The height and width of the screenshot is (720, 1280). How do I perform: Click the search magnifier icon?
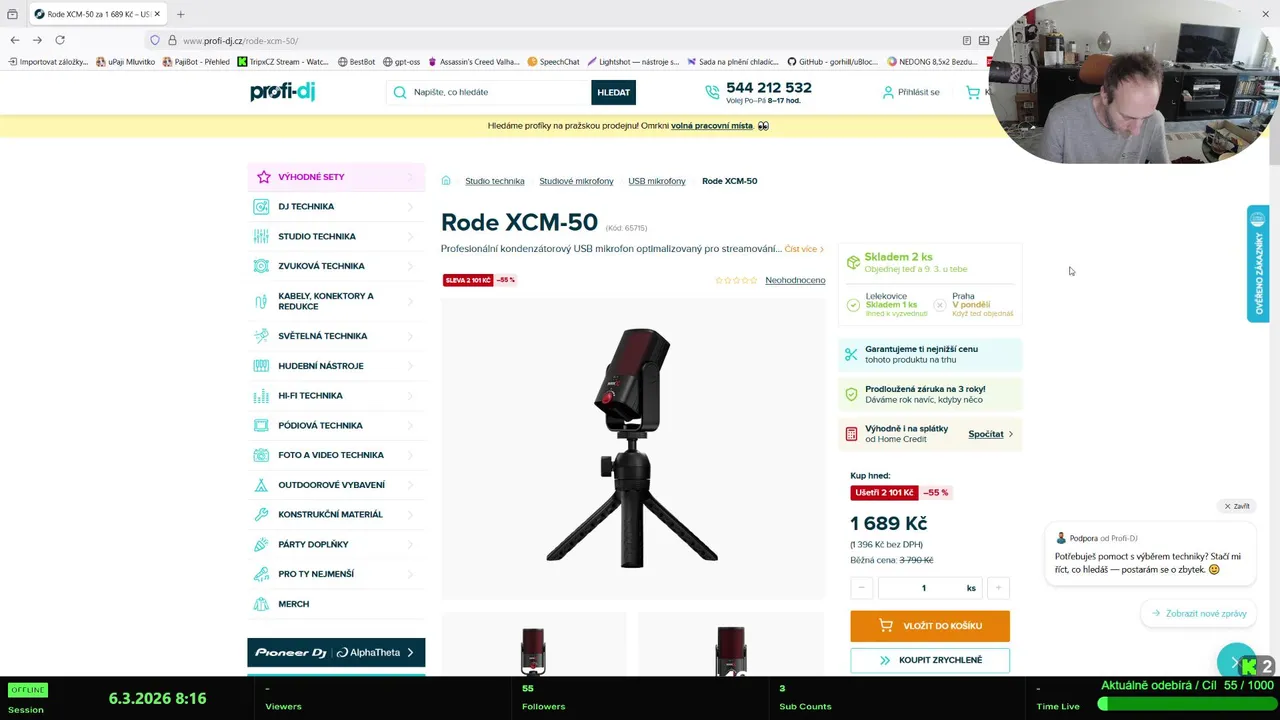point(400,92)
